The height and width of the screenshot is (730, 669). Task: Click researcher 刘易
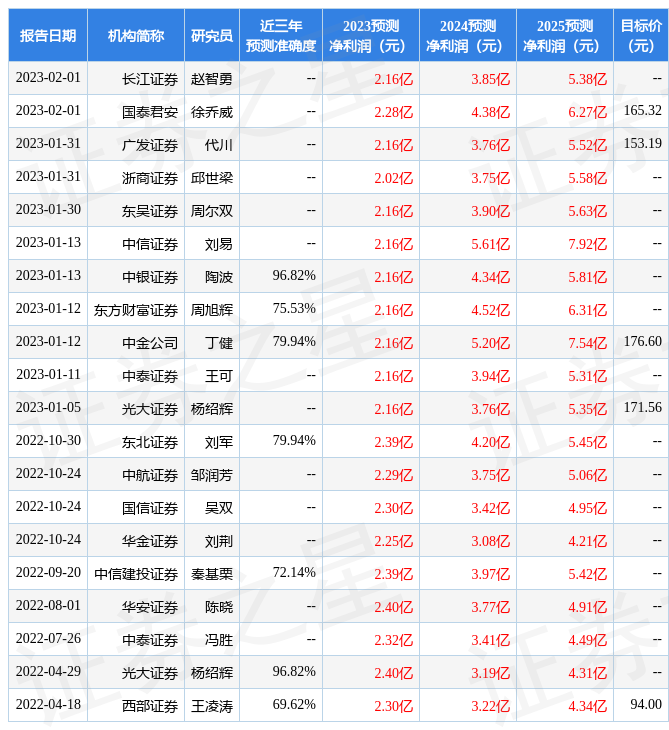pos(219,244)
